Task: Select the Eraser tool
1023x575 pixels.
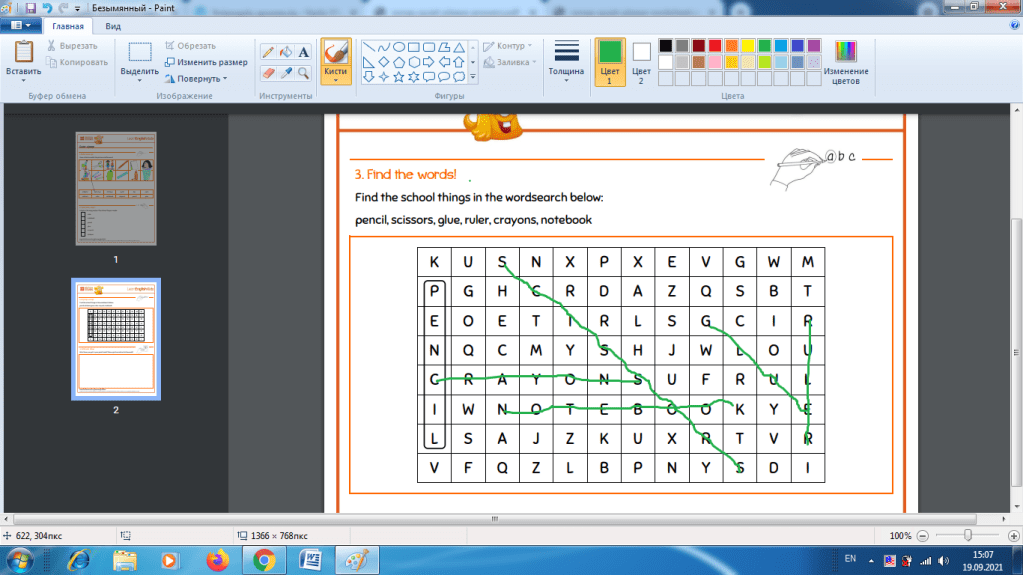Action: [x=268, y=73]
